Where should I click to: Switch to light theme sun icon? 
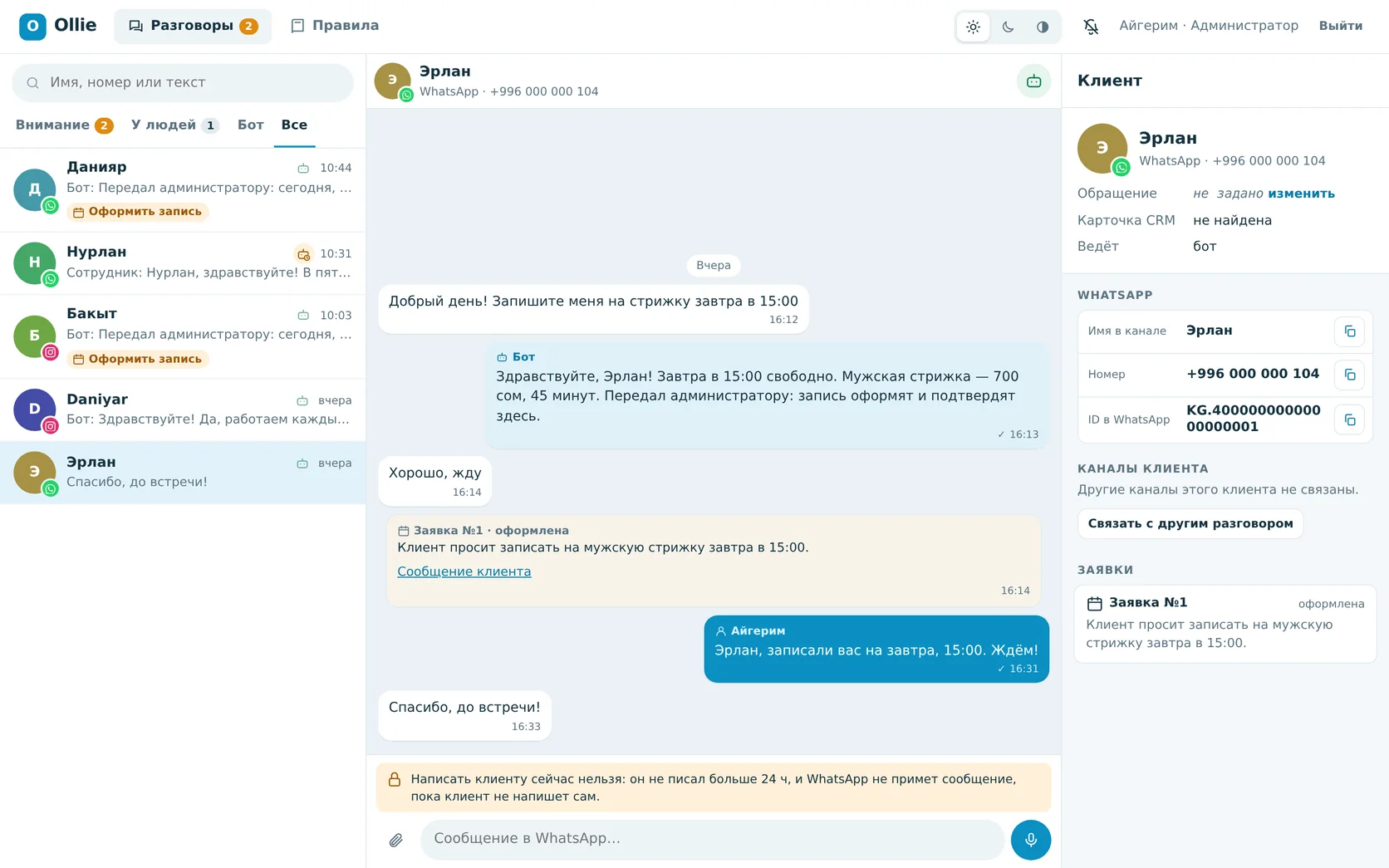point(973,27)
